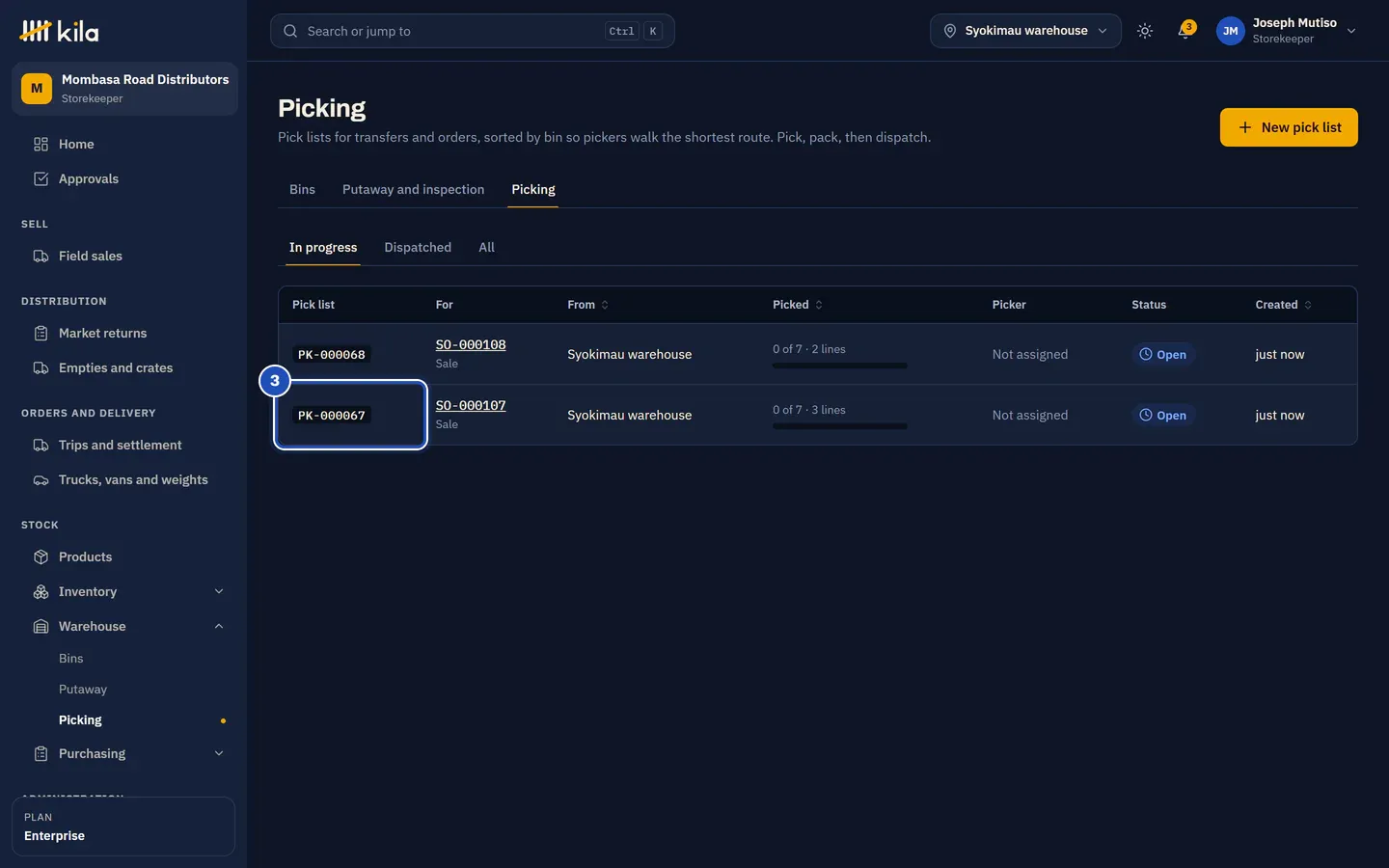Click the Products box icon
1389x868 pixels.
click(x=41, y=557)
